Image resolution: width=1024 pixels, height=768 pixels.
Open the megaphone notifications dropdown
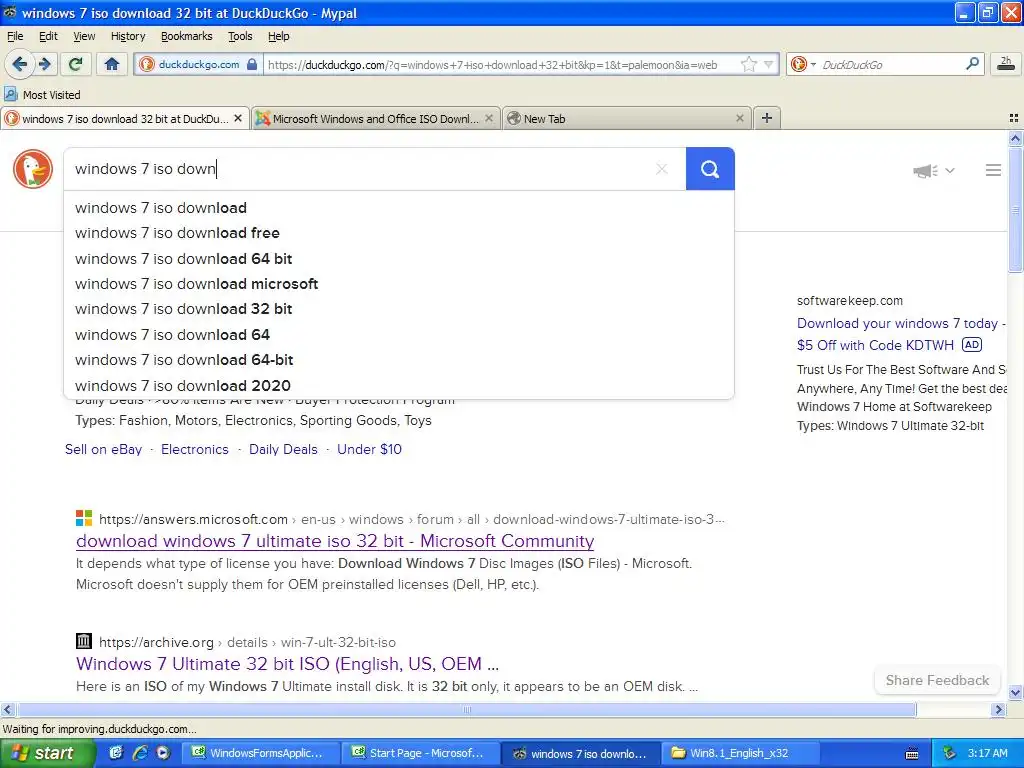[x=934, y=171]
